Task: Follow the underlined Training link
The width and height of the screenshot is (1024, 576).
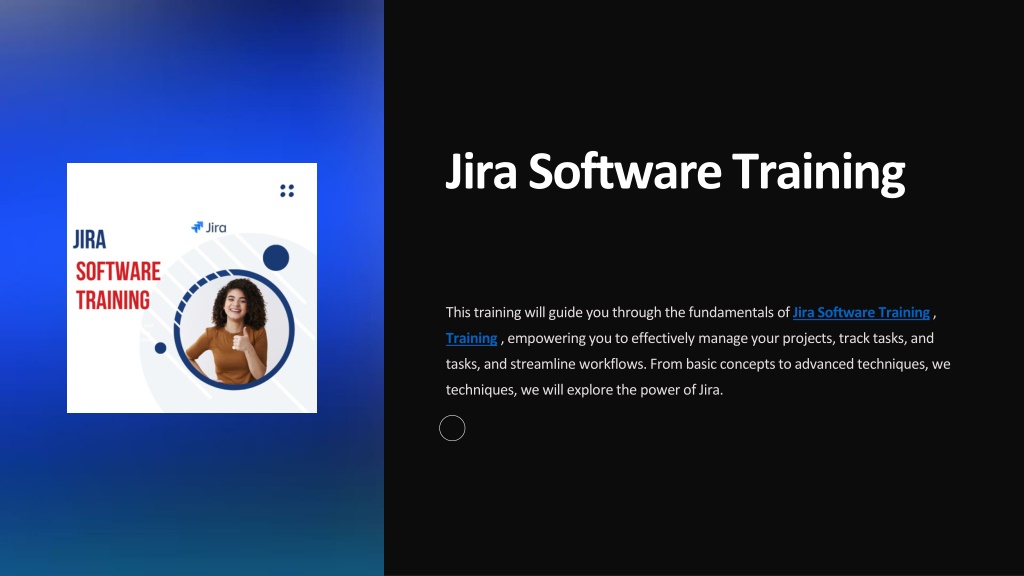Action: pyautogui.click(x=472, y=338)
